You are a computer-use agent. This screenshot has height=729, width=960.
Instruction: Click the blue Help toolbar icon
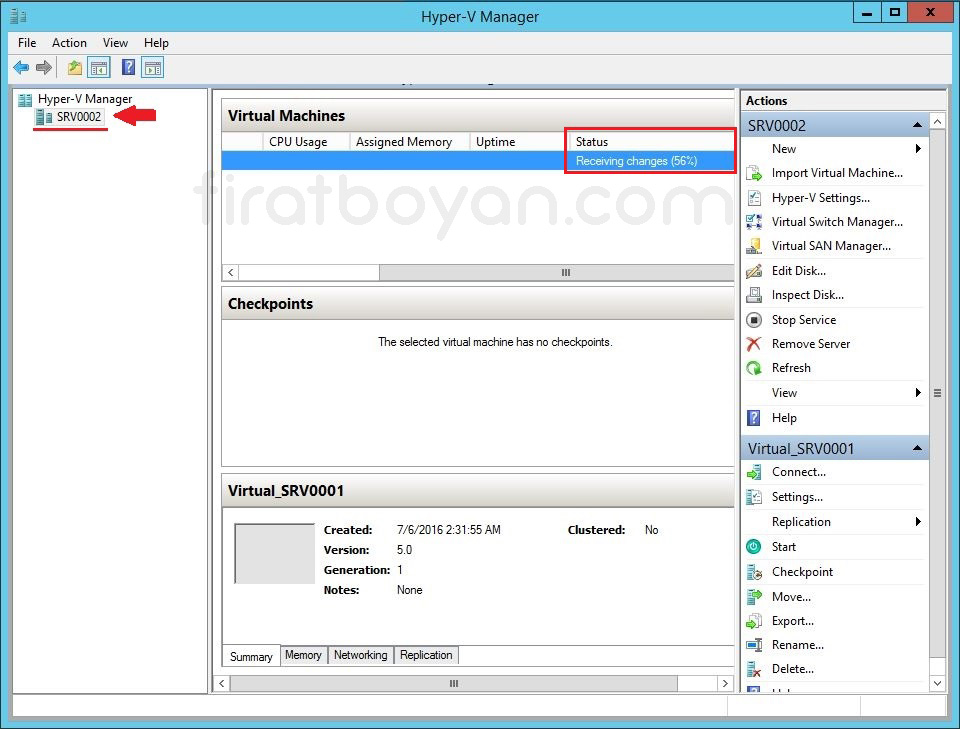[128, 67]
